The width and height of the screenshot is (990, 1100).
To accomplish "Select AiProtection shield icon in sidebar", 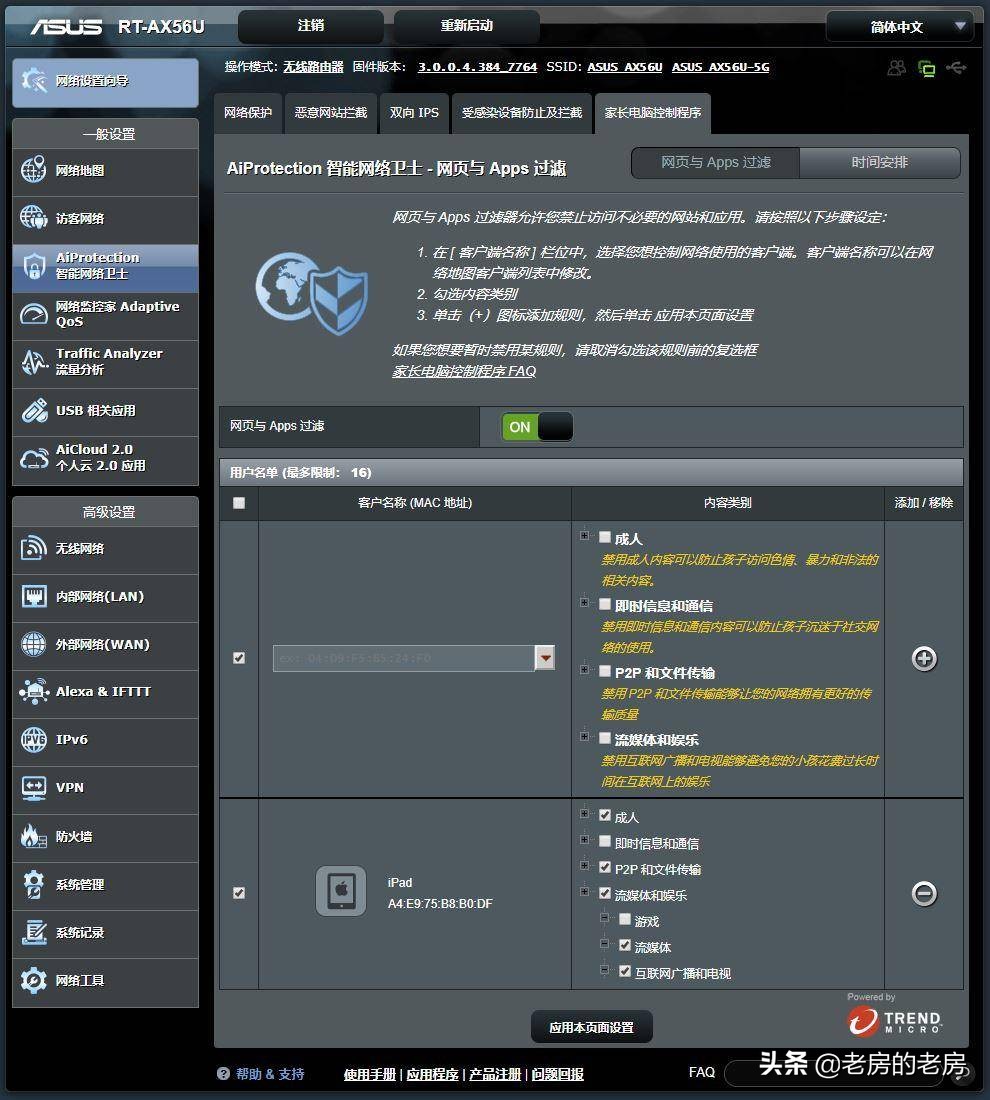I will (x=33, y=266).
